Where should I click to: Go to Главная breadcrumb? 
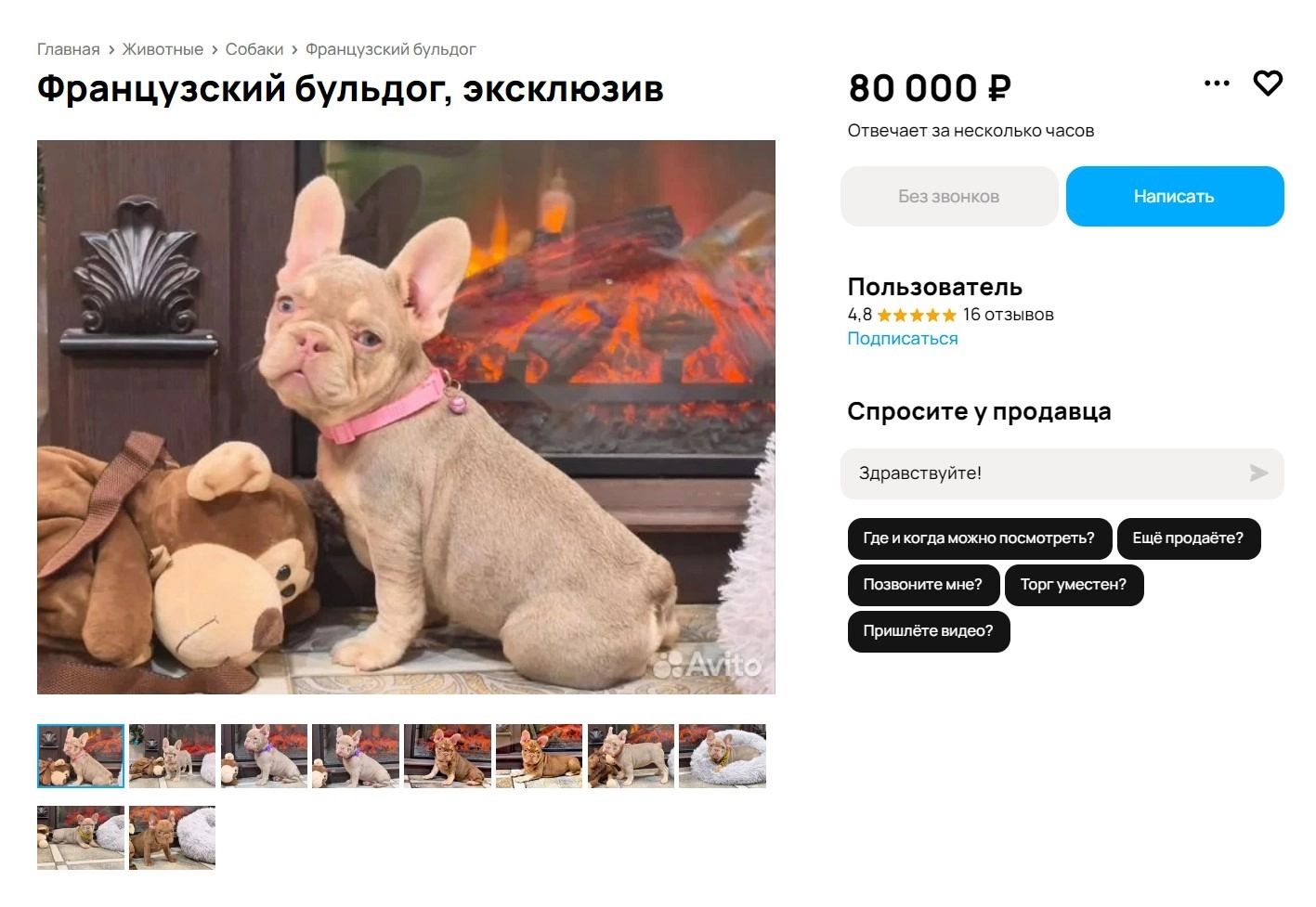(x=69, y=49)
